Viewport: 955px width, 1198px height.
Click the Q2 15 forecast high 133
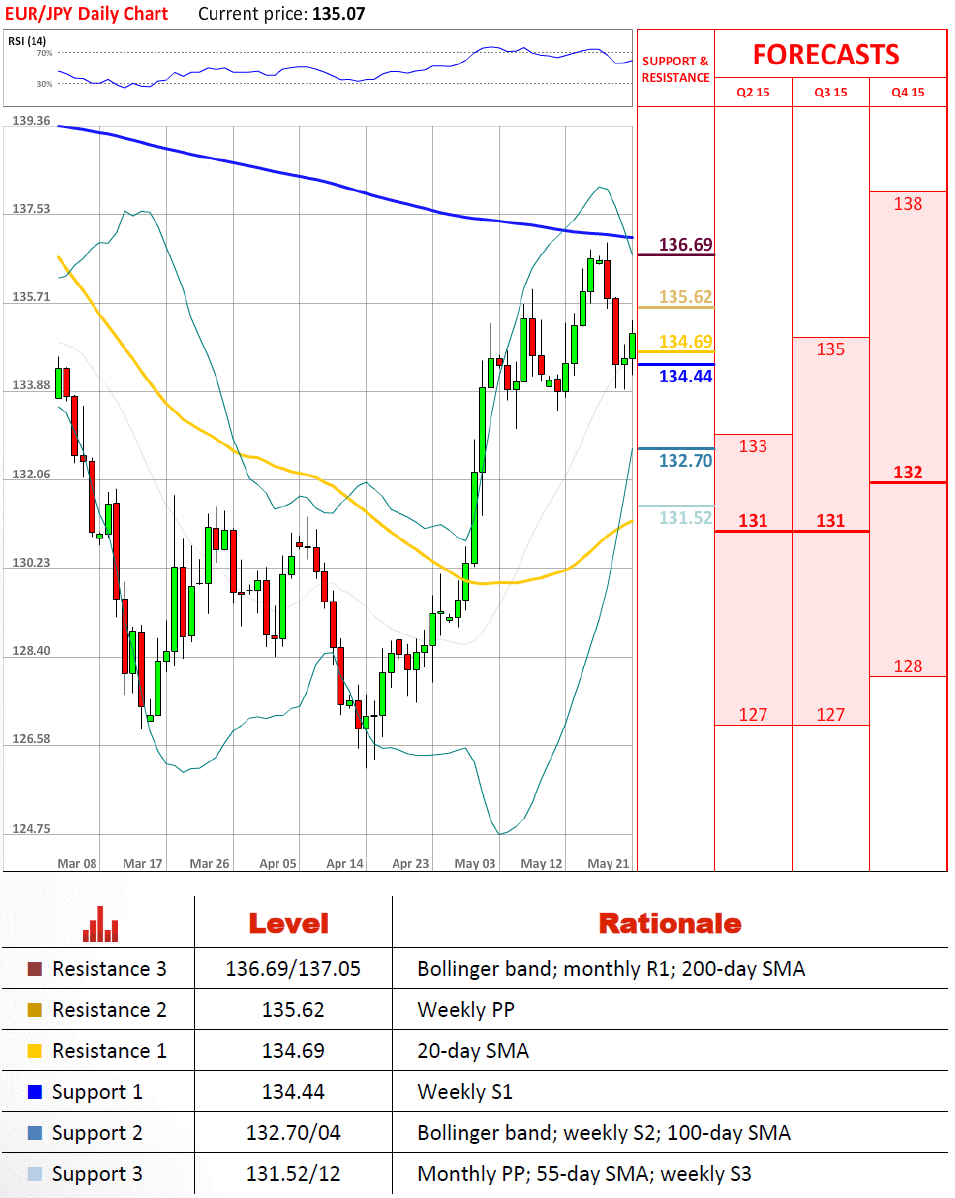pyautogui.click(x=753, y=446)
